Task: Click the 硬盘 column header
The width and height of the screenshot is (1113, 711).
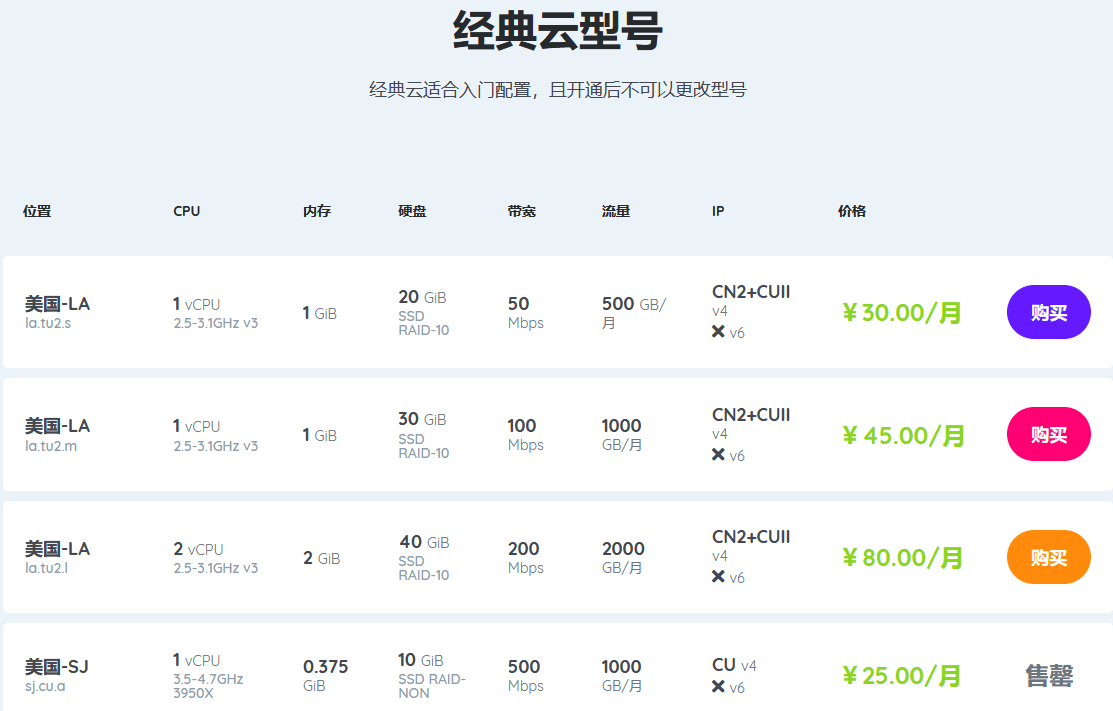Action: (x=412, y=211)
